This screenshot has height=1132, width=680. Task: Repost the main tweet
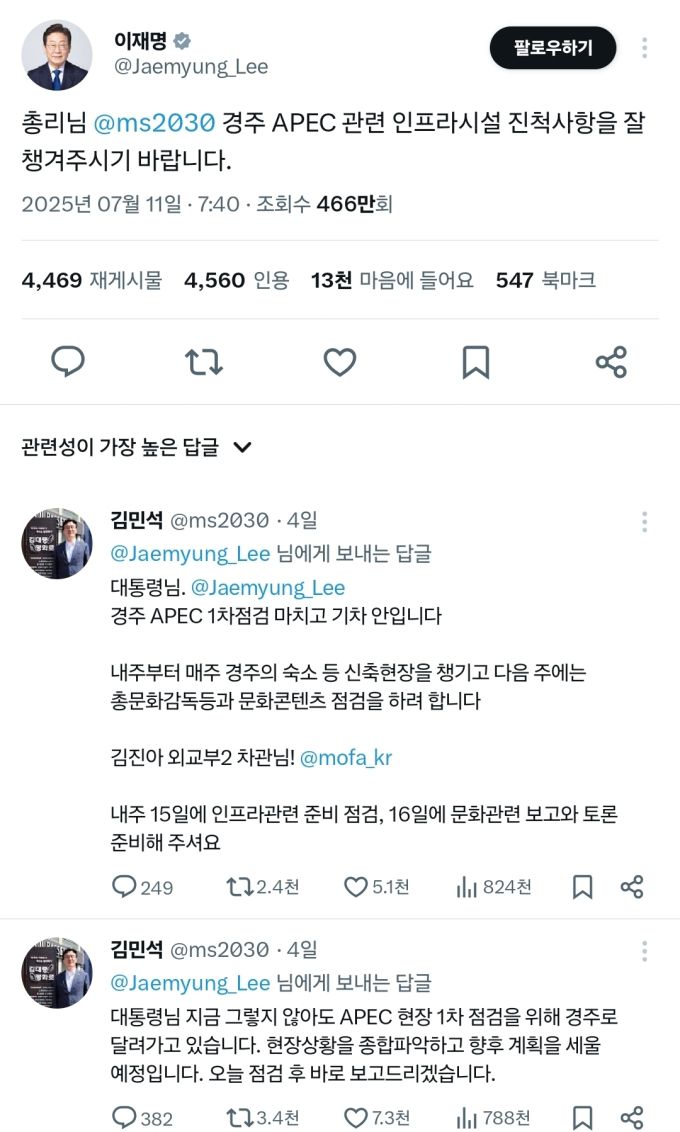click(204, 362)
